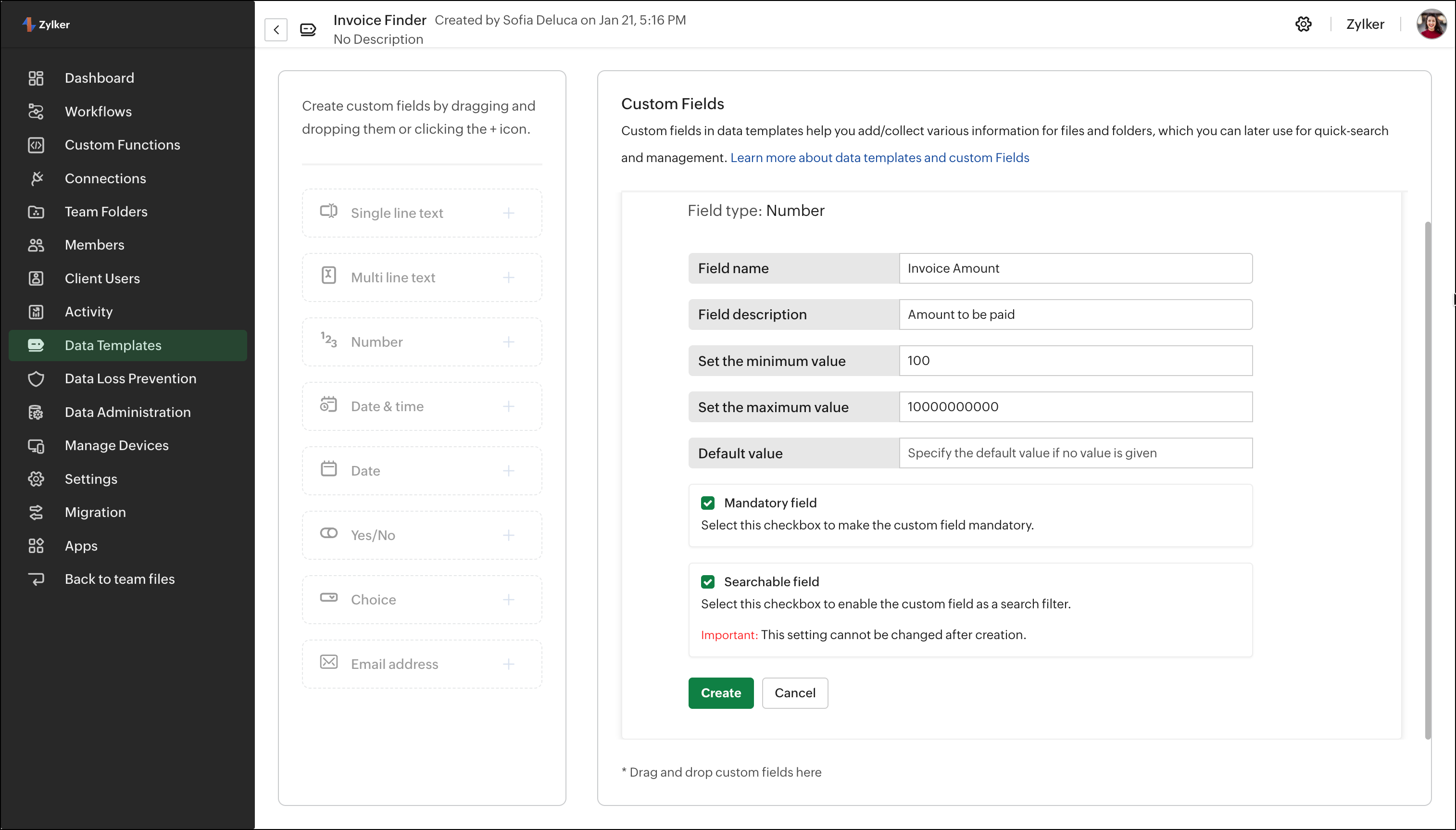
Task: Click the green Create button
Action: point(720,693)
